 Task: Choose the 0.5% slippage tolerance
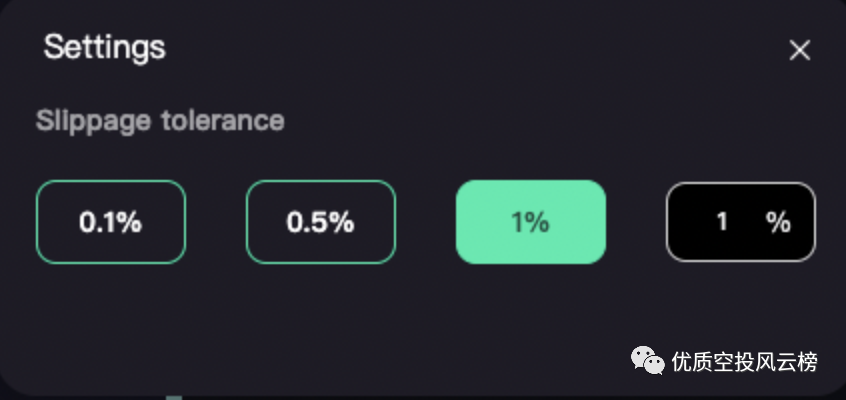321,222
